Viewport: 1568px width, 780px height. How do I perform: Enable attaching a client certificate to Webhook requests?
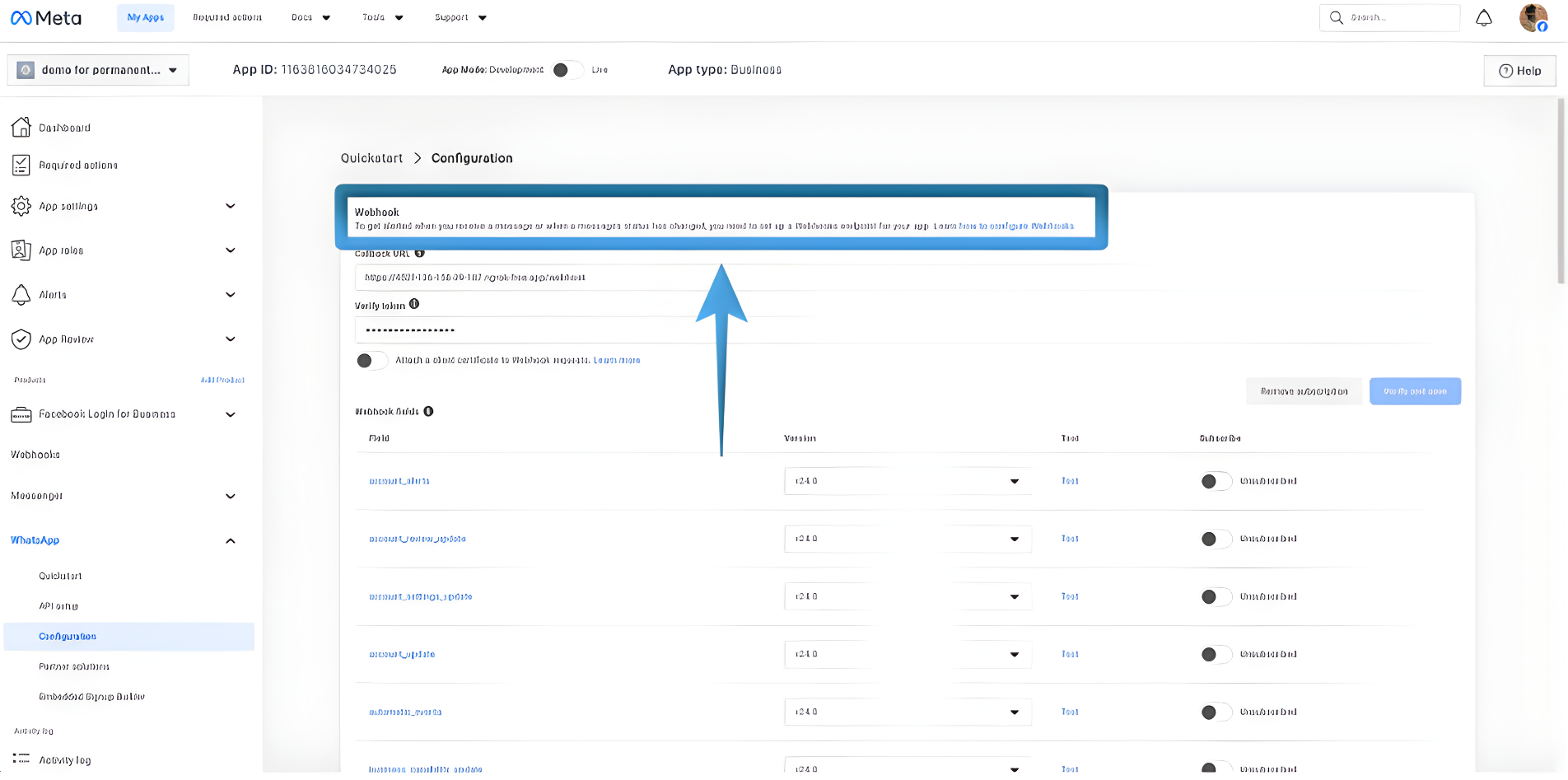tap(371, 360)
